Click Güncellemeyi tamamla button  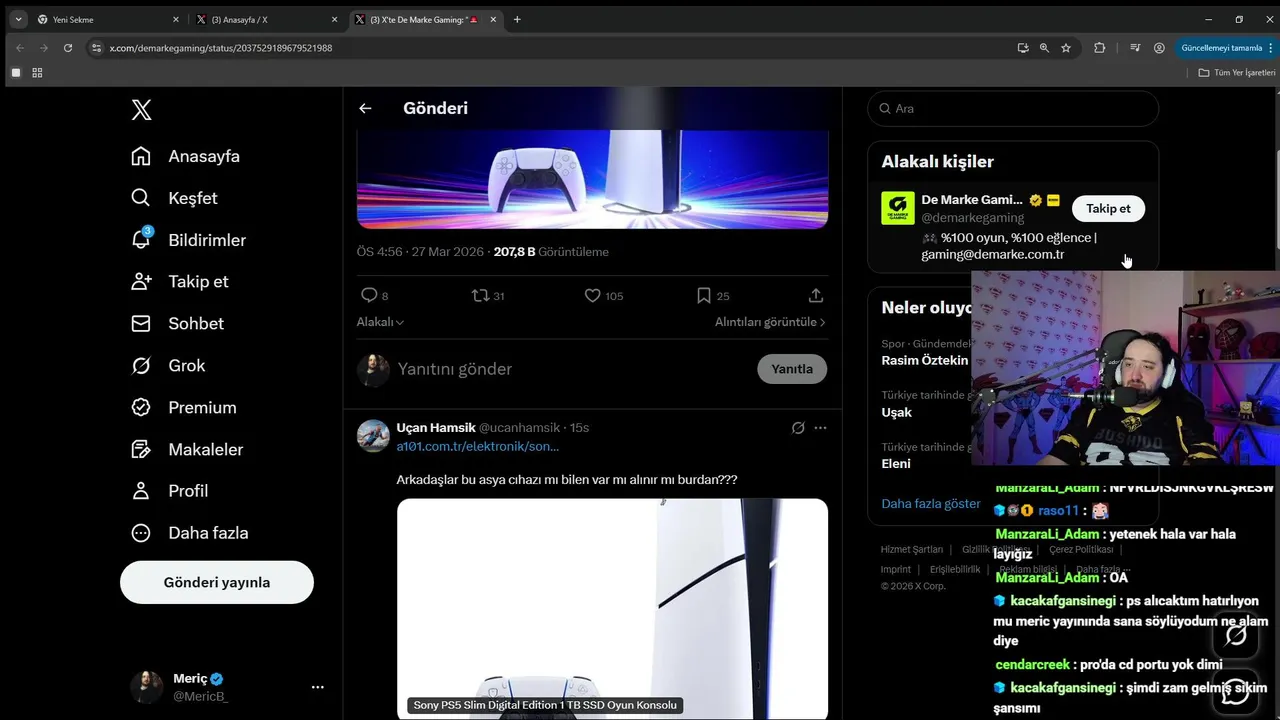1222,47
